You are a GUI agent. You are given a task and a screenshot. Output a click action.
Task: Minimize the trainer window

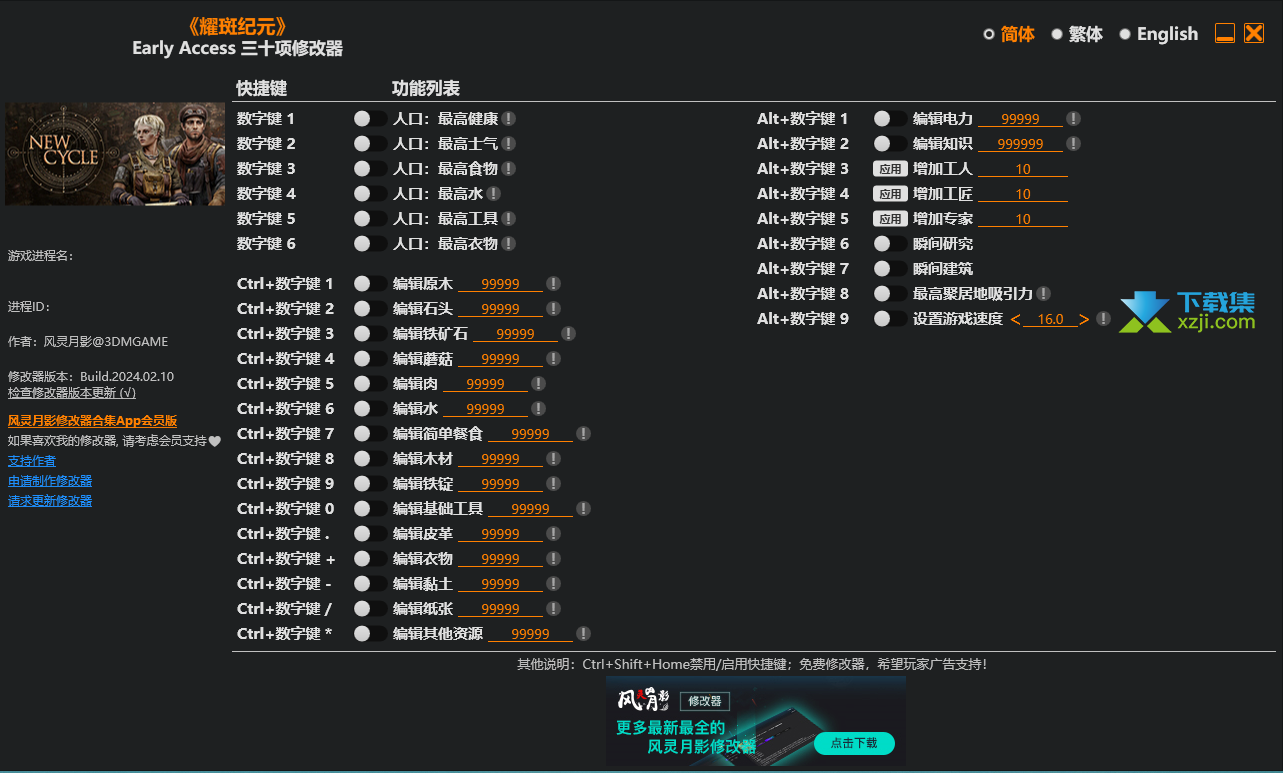[1225, 33]
